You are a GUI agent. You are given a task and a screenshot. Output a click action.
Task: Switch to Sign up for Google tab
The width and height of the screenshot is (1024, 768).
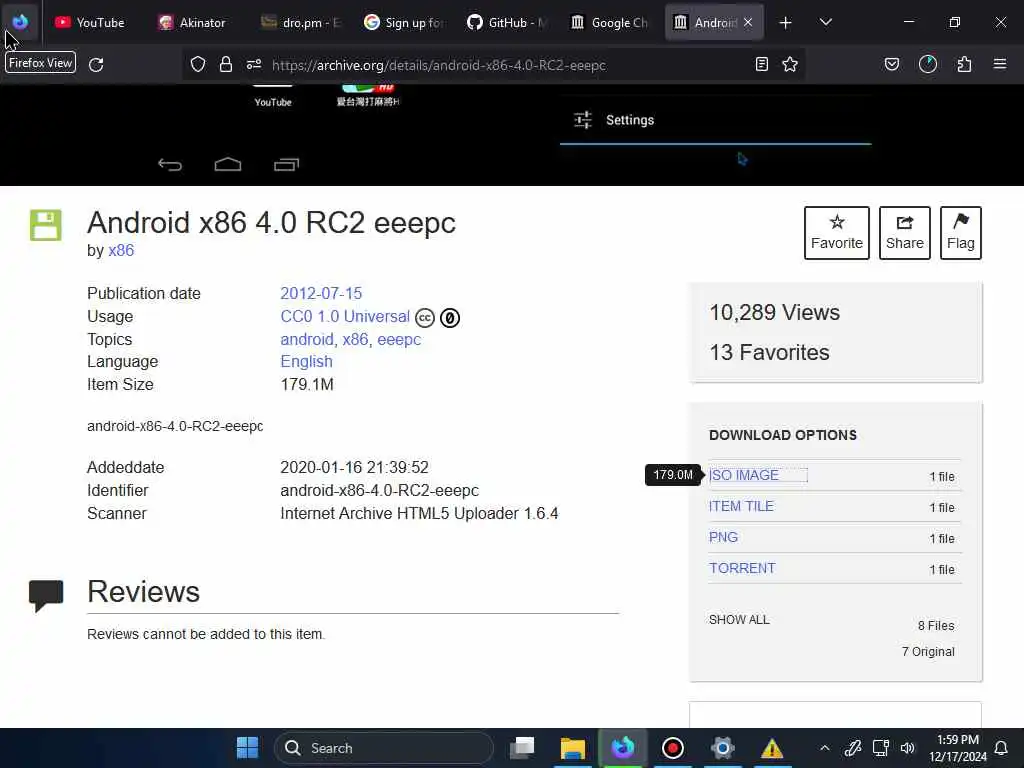click(x=405, y=23)
